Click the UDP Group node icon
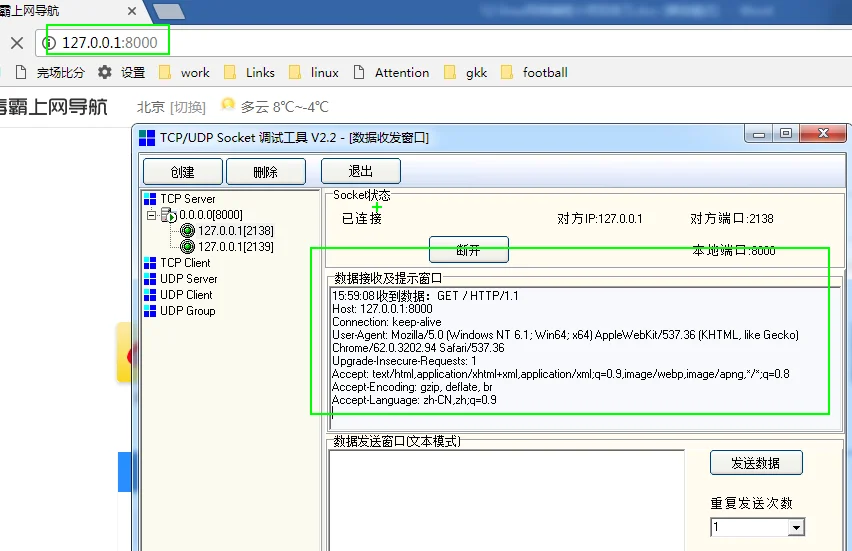The width and height of the screenshot is (852, 551). [x=150, y=311]
